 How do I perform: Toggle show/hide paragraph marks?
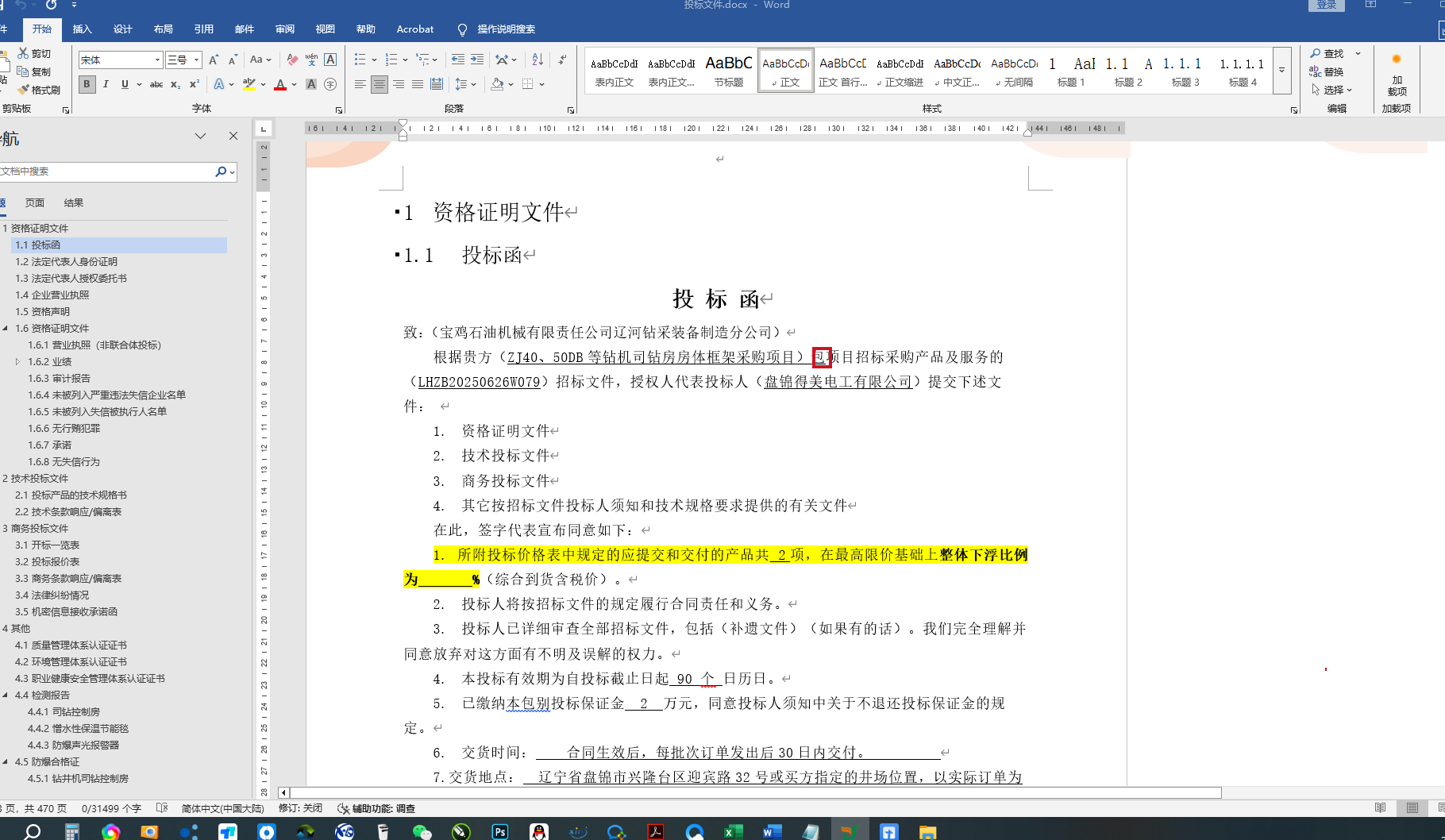[562, 60]
